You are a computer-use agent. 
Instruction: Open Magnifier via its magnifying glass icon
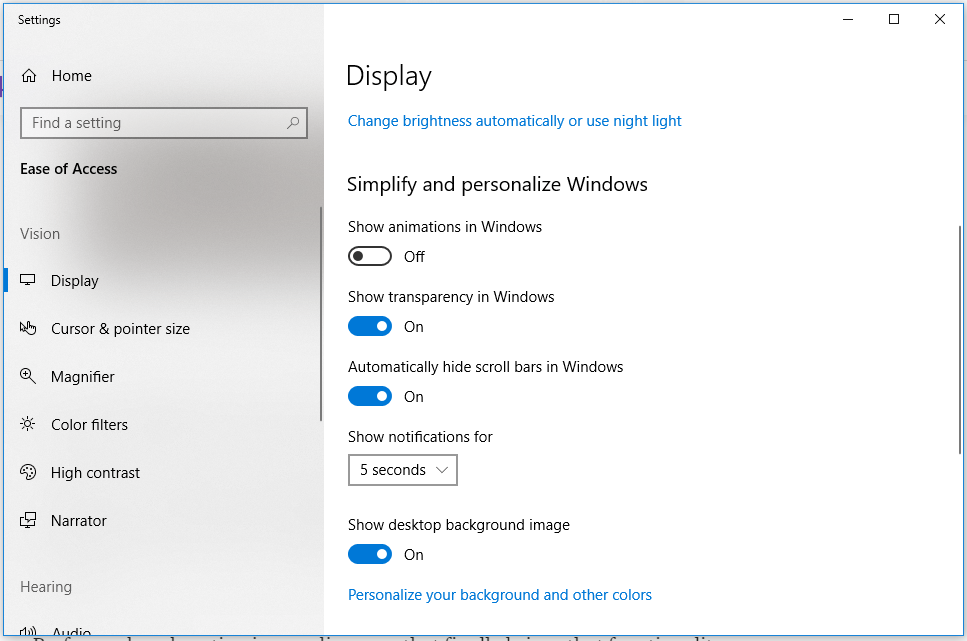pos(27,376)
